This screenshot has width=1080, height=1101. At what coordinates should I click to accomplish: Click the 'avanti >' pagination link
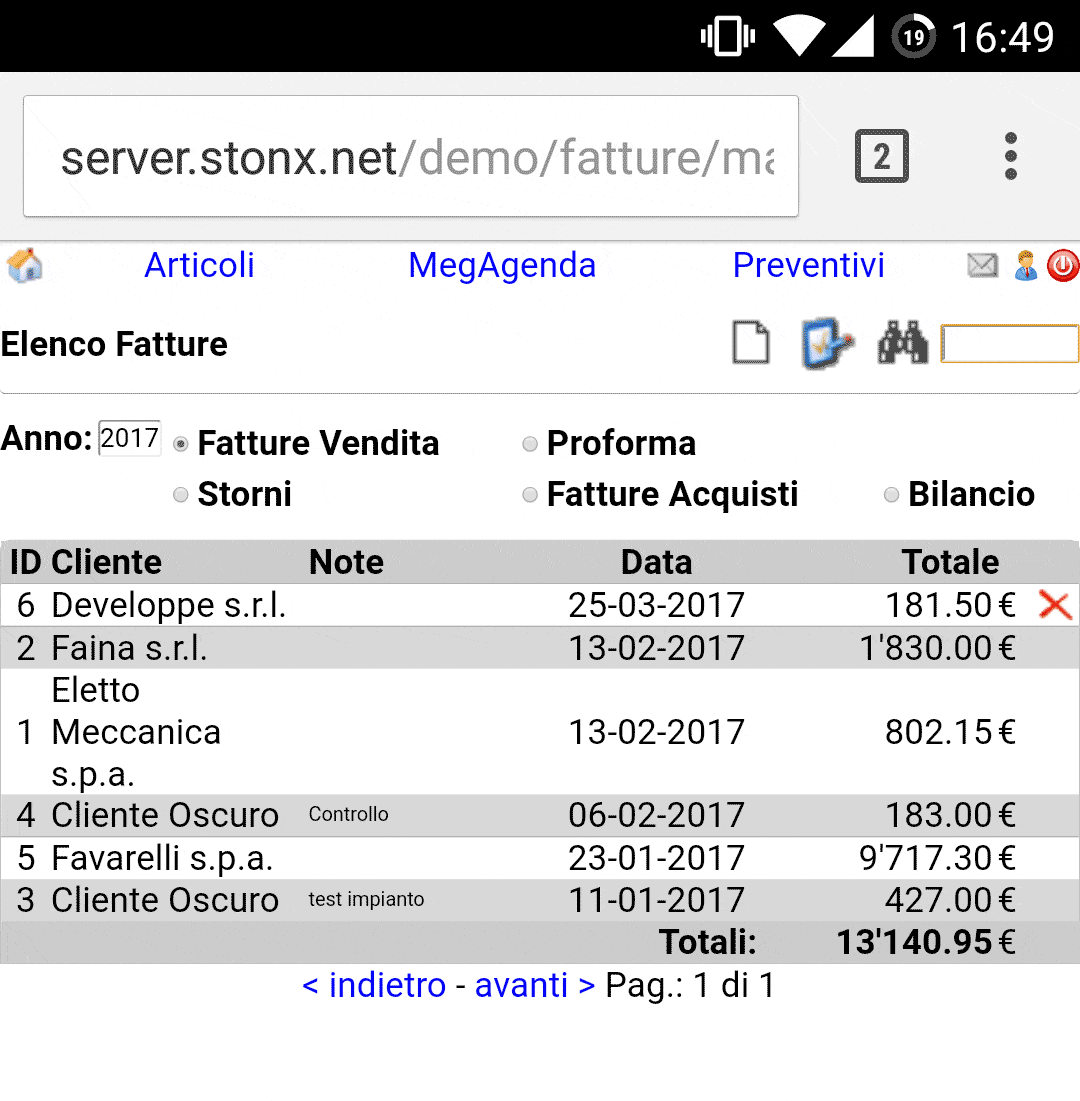pos(535,985)
